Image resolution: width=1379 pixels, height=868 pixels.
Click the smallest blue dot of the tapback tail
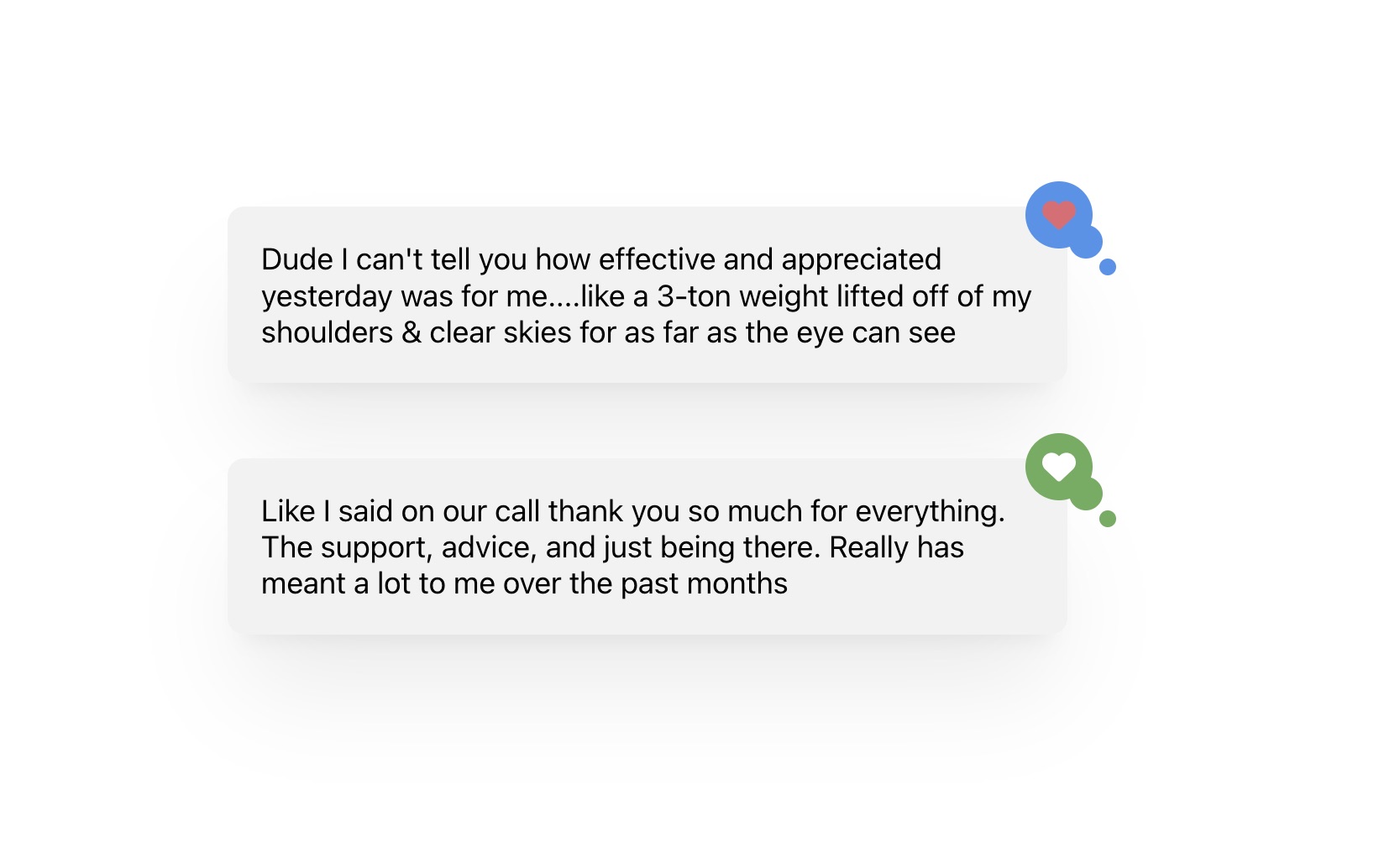click(x=1108, y=267)
